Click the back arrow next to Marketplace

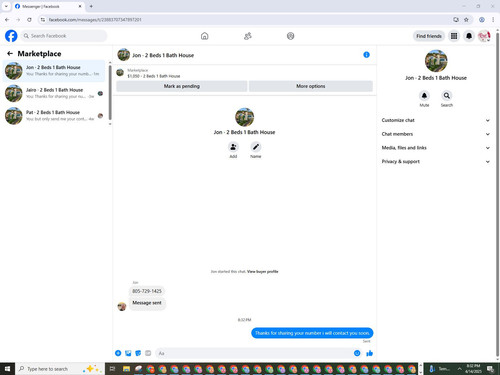(x=10, y=53)
